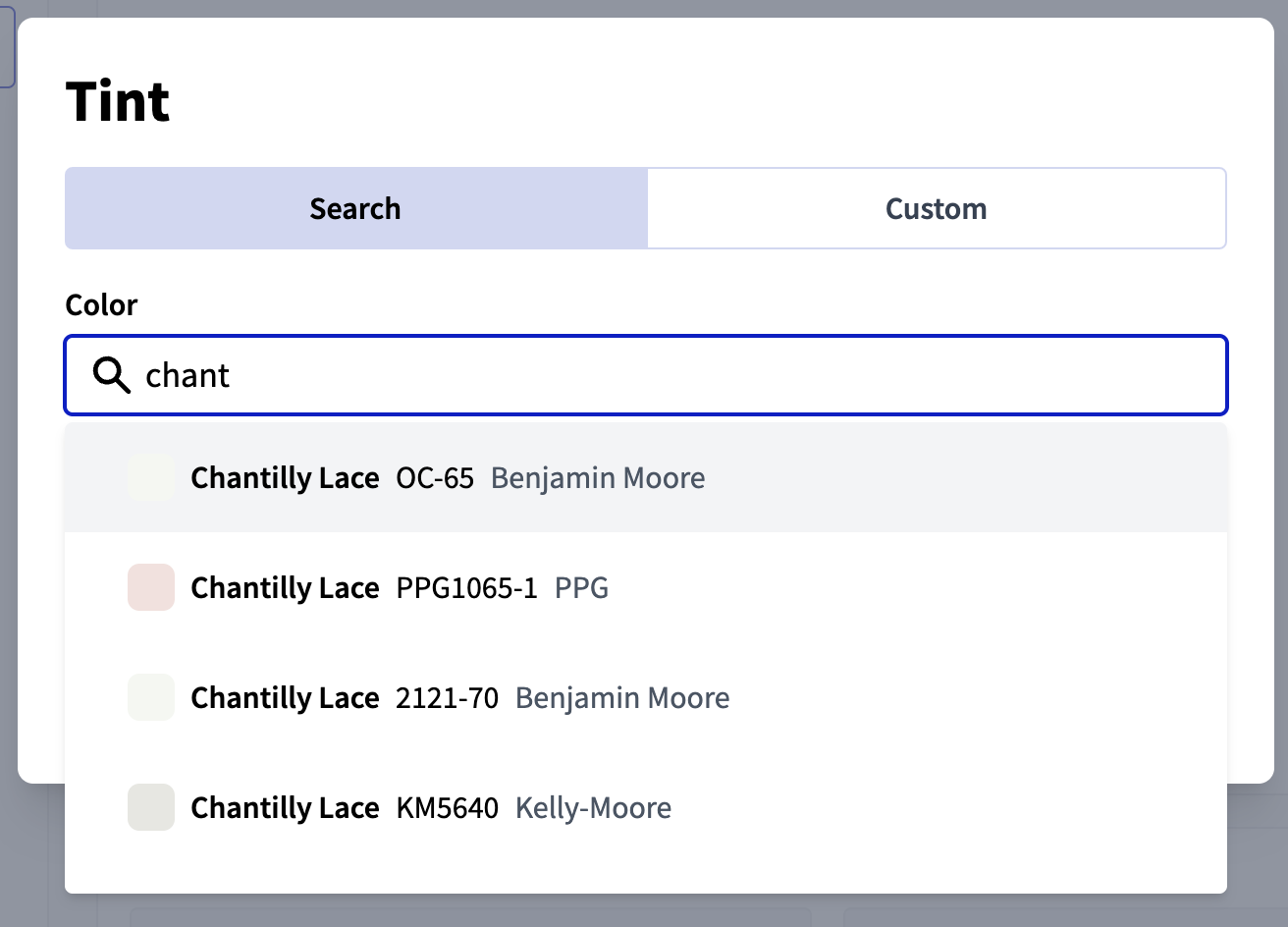This screenshot has height=927, width=1288.
Task: Switch to the Custom tab
Action: [937, 208]
